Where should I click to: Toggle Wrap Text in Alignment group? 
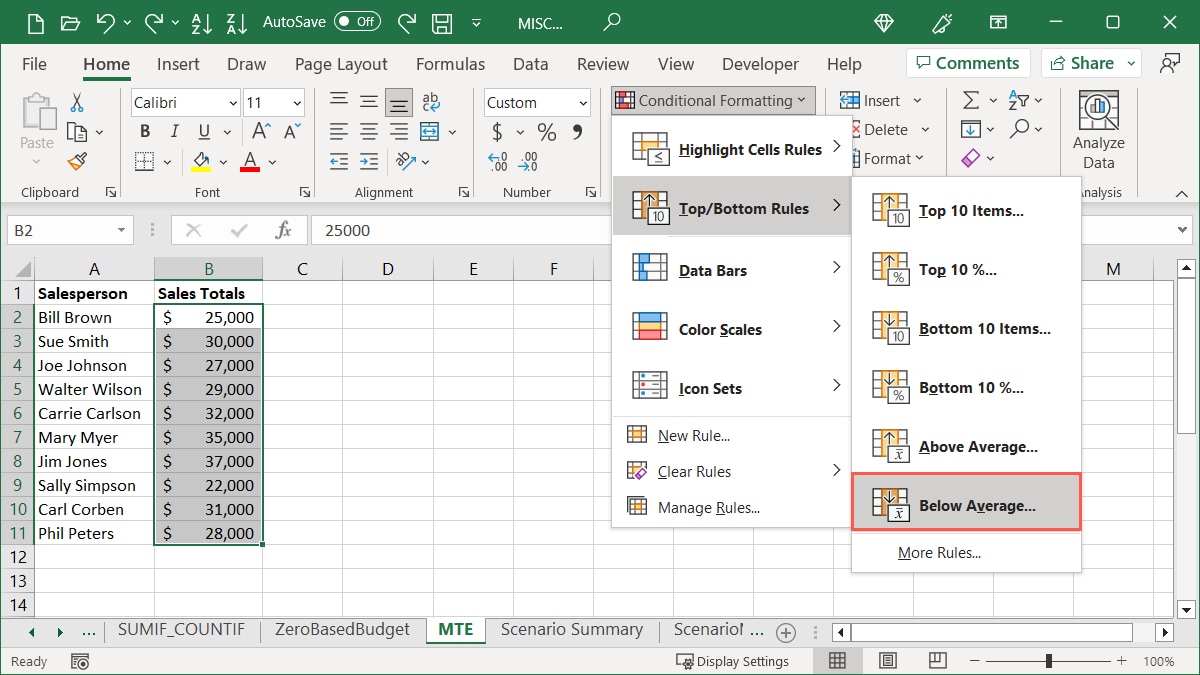pyautogui.click(x=430, y=102)
